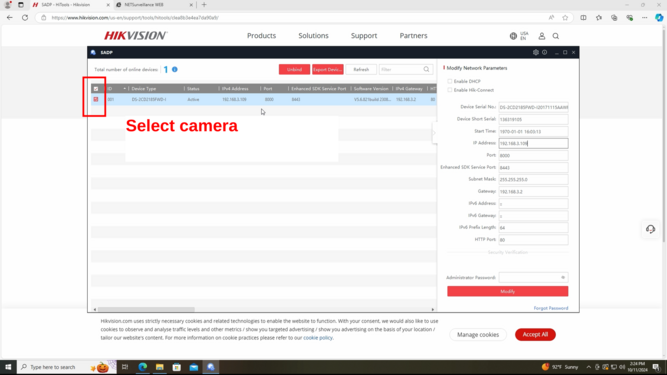Click magnifier icon in SADP filter box

tap(426, 69)
